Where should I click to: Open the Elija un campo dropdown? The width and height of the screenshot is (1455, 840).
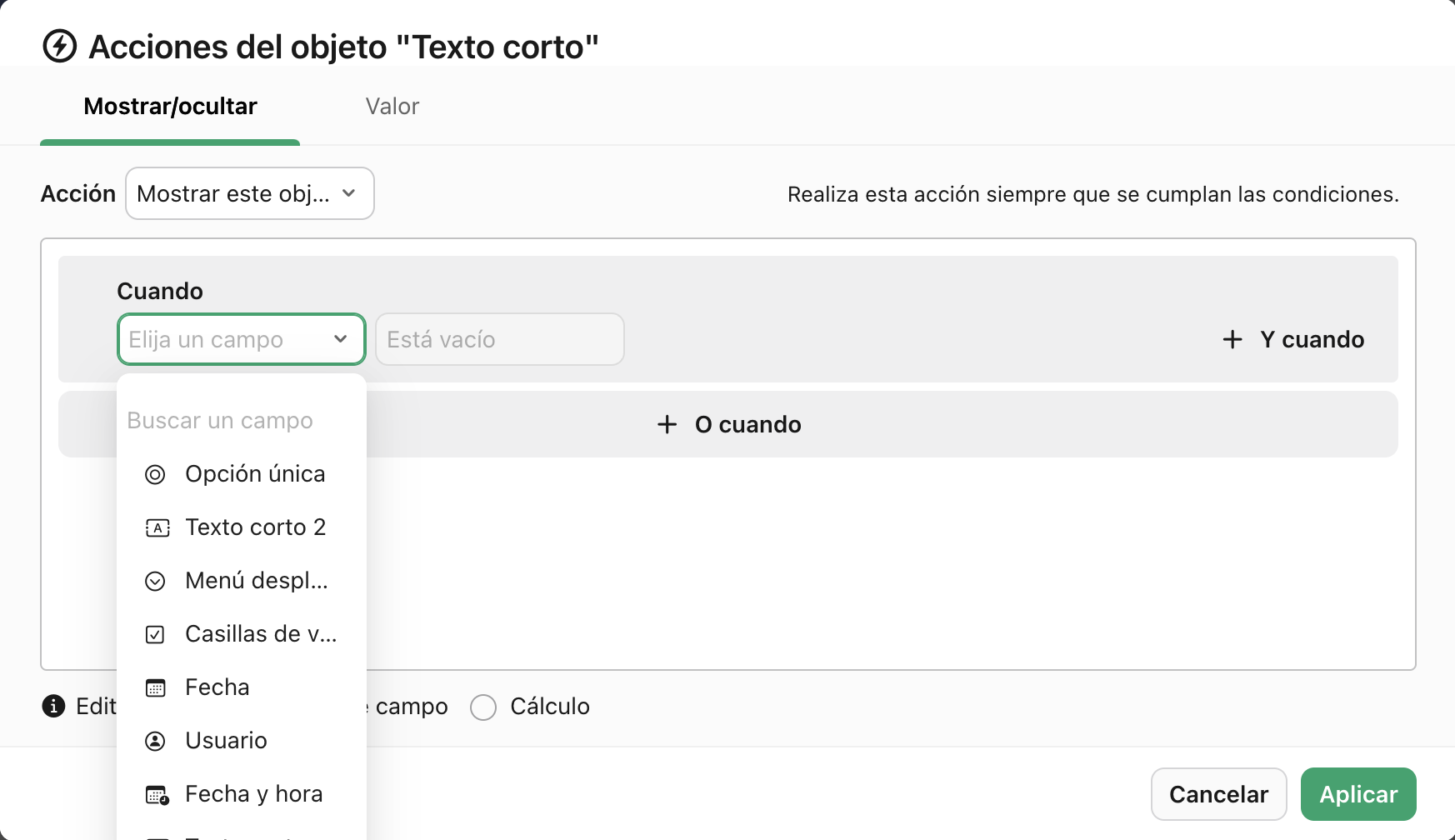pos(241,339)
